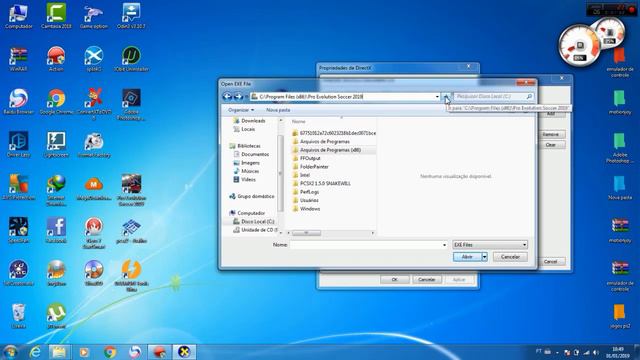Select Downloads in navigation pane
This screenshot has width=640, height=360.
click(x=249, y=121)
